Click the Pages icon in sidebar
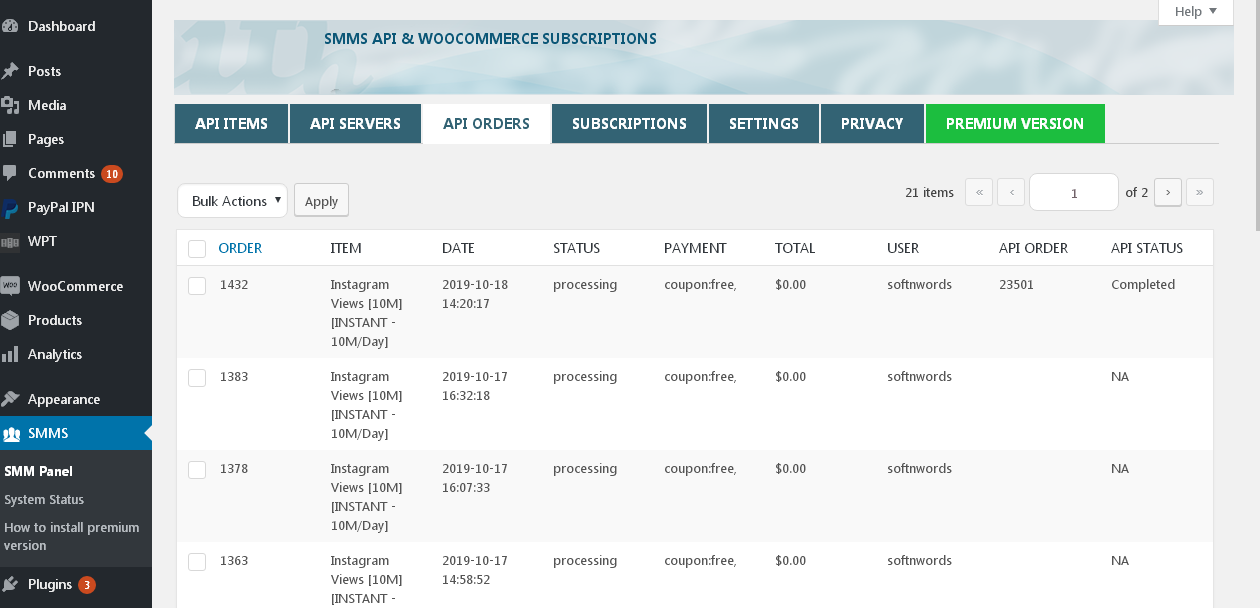 point(10,139)
